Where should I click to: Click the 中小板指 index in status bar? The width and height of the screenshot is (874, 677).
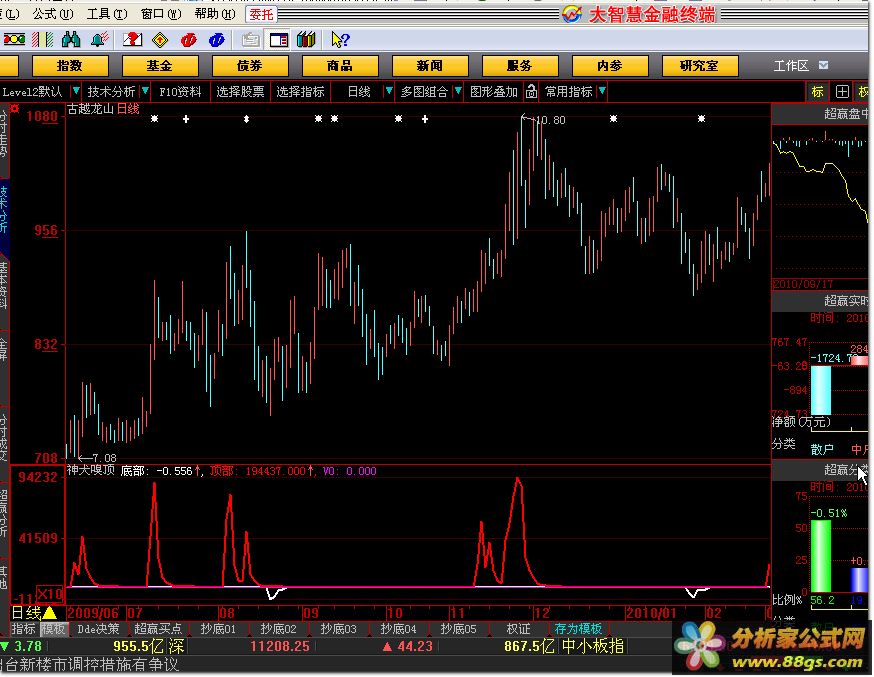click(x=593, y=646)
